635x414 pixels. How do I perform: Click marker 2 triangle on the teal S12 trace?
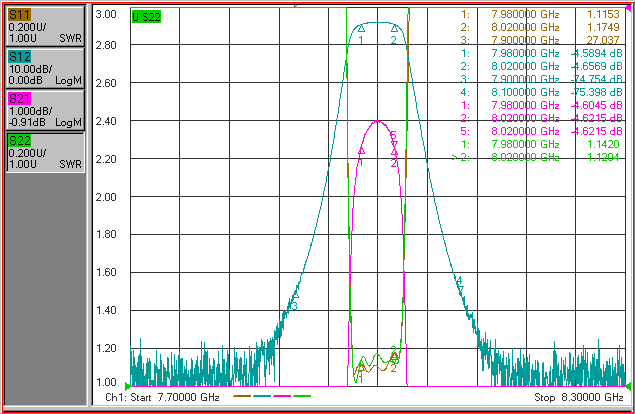[394, 28]
